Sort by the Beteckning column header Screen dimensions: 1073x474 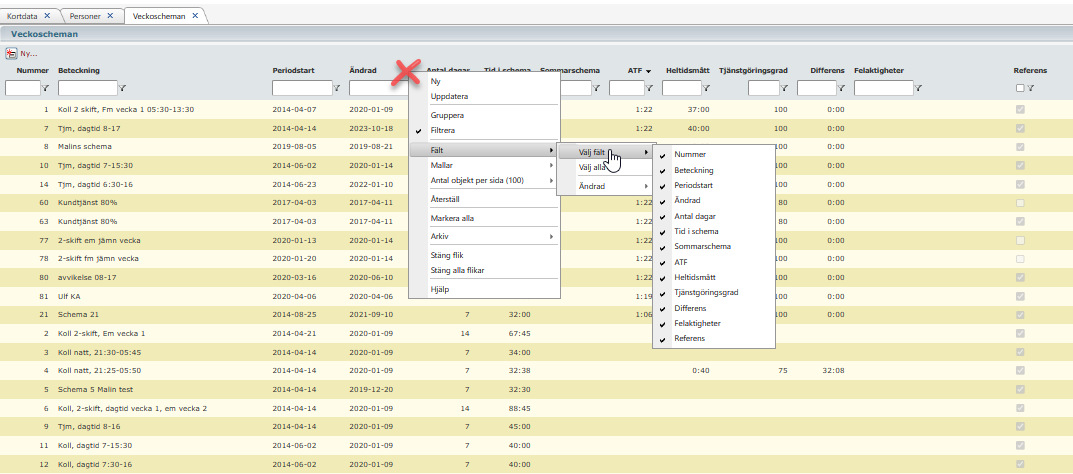pyautogui.click(x=79, y=70)
